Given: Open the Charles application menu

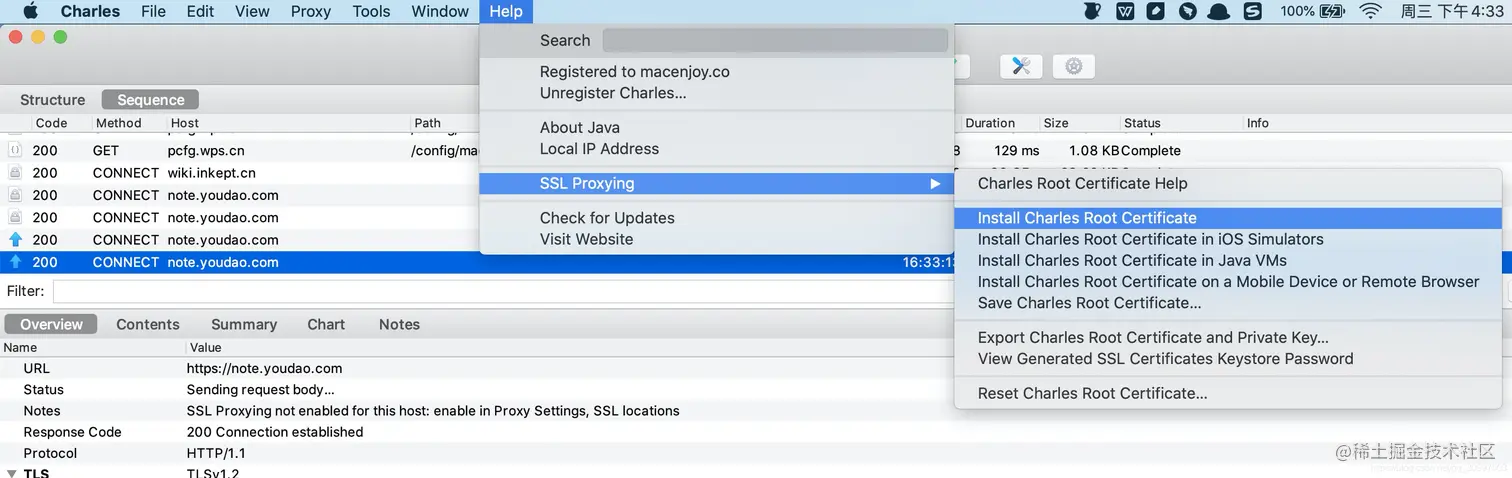Looking at the screenshot, I should [x=90, y=11].
